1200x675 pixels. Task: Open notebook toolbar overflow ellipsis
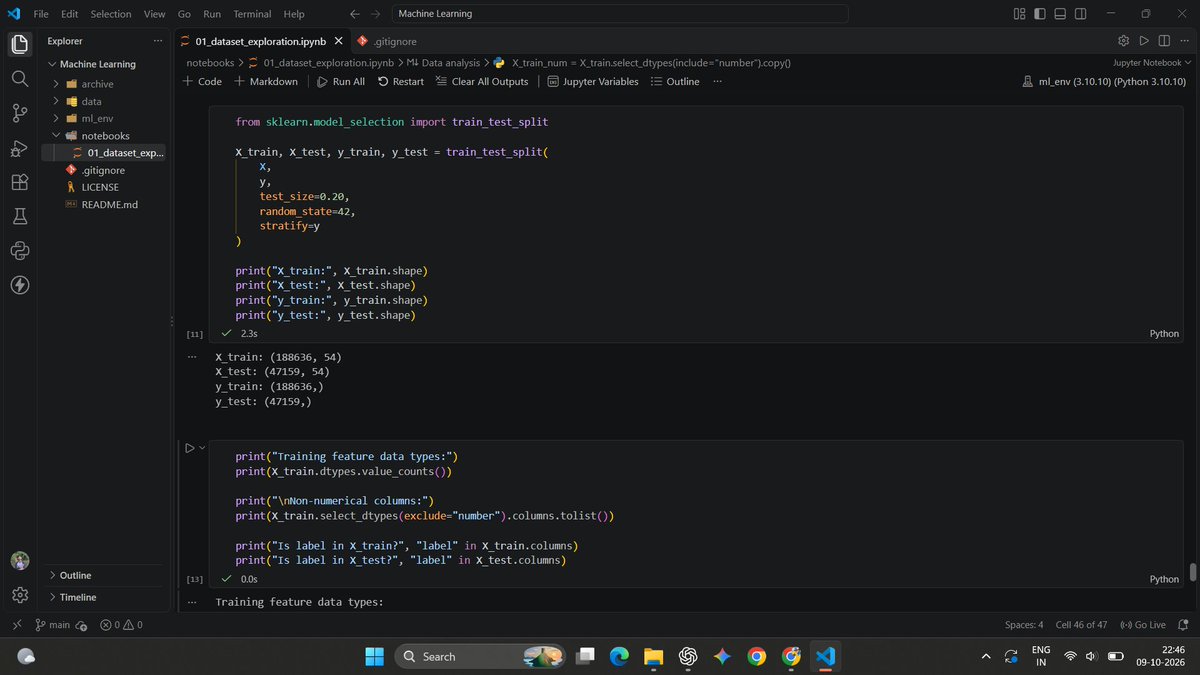pyautogui.click(x=717, y=81)
